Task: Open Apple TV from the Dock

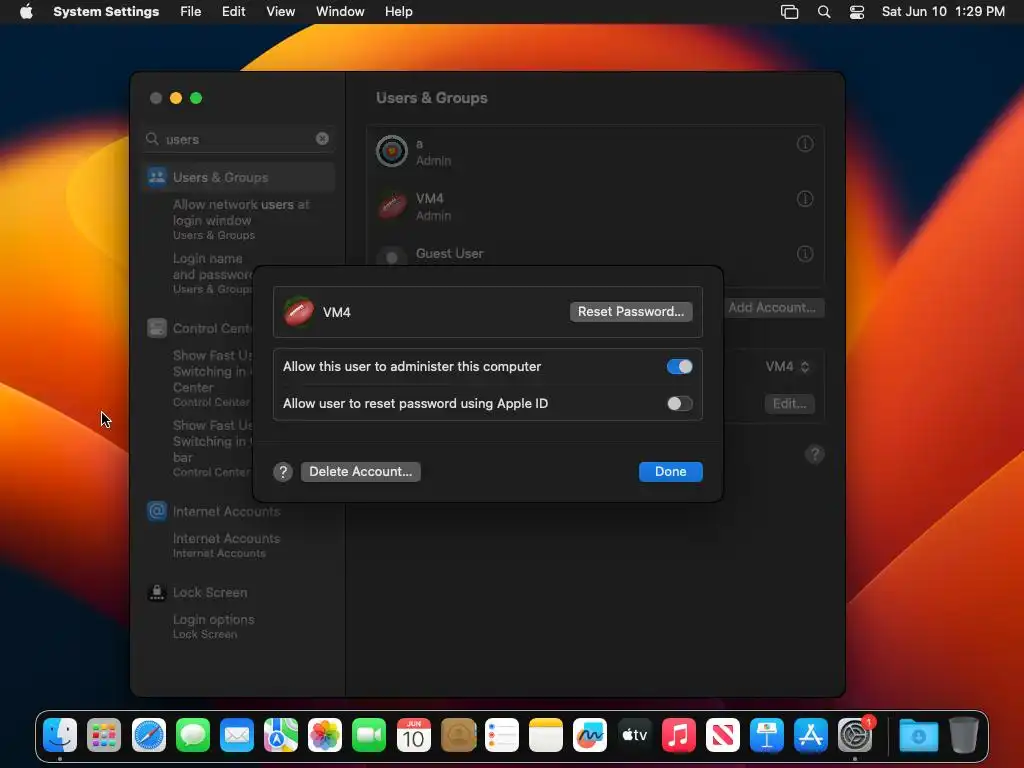Action: [634, 735]
